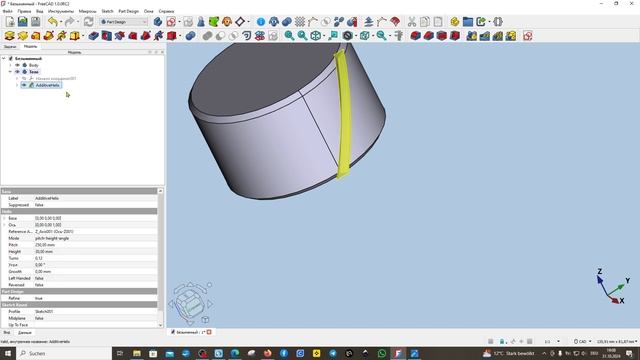The image size is (640, 360).
Task: Click the blue Create body icon
Action: click(158, 22)
